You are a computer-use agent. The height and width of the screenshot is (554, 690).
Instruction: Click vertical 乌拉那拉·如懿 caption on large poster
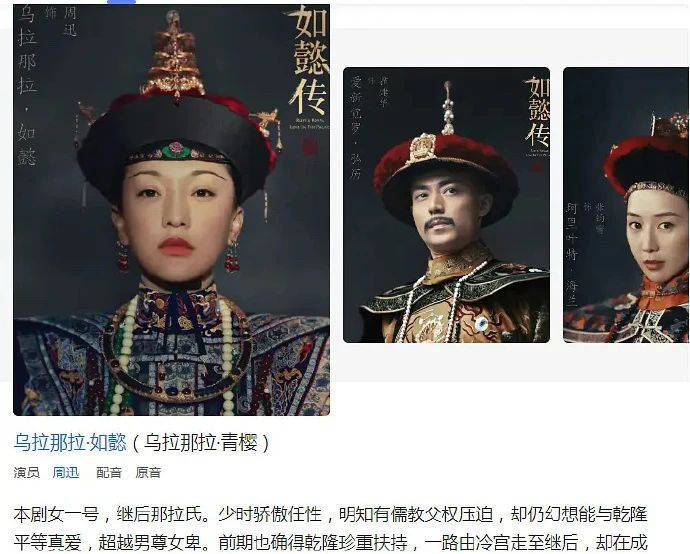click(x=27, y=87)
